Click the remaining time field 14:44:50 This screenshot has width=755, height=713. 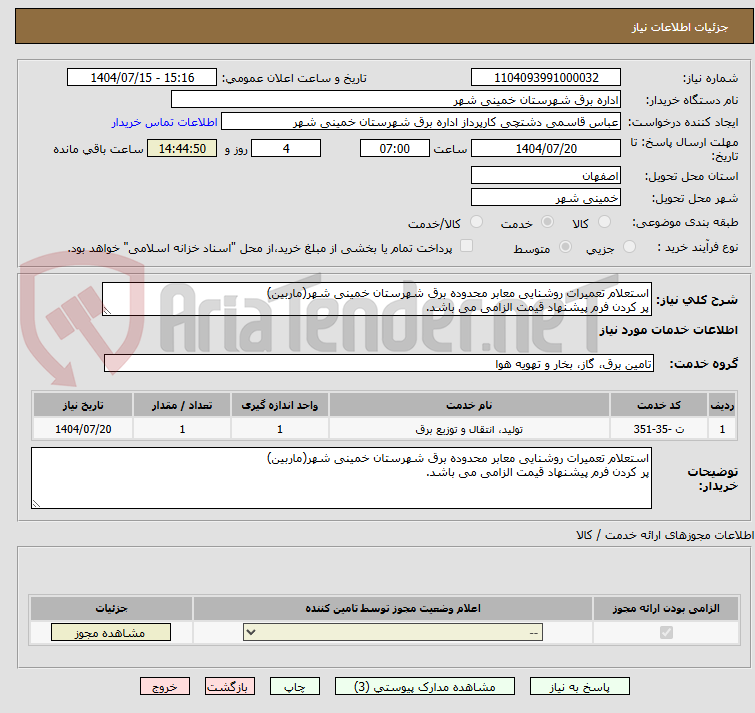coord(182,149)
